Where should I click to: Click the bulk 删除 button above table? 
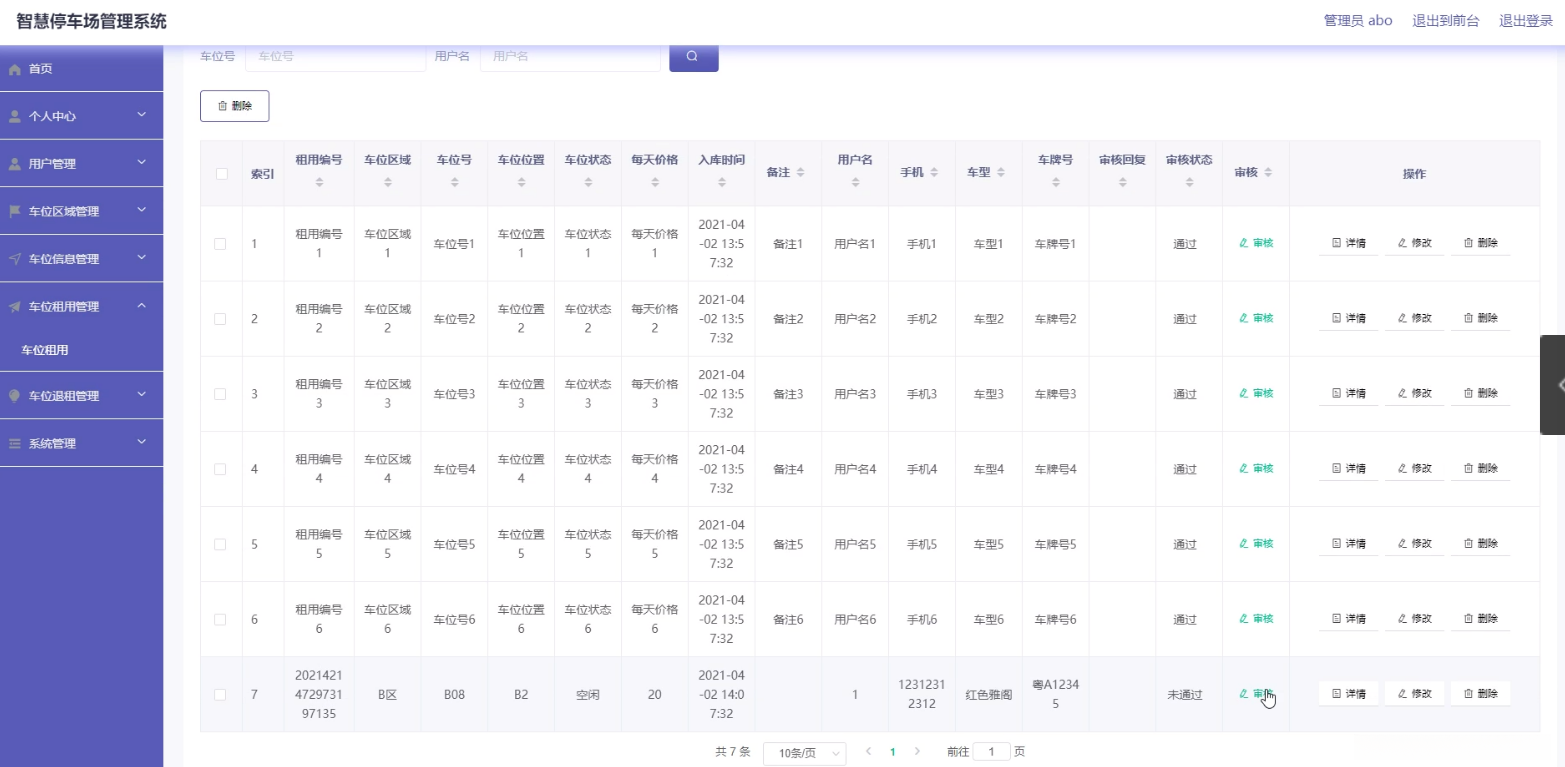point(235,106)
